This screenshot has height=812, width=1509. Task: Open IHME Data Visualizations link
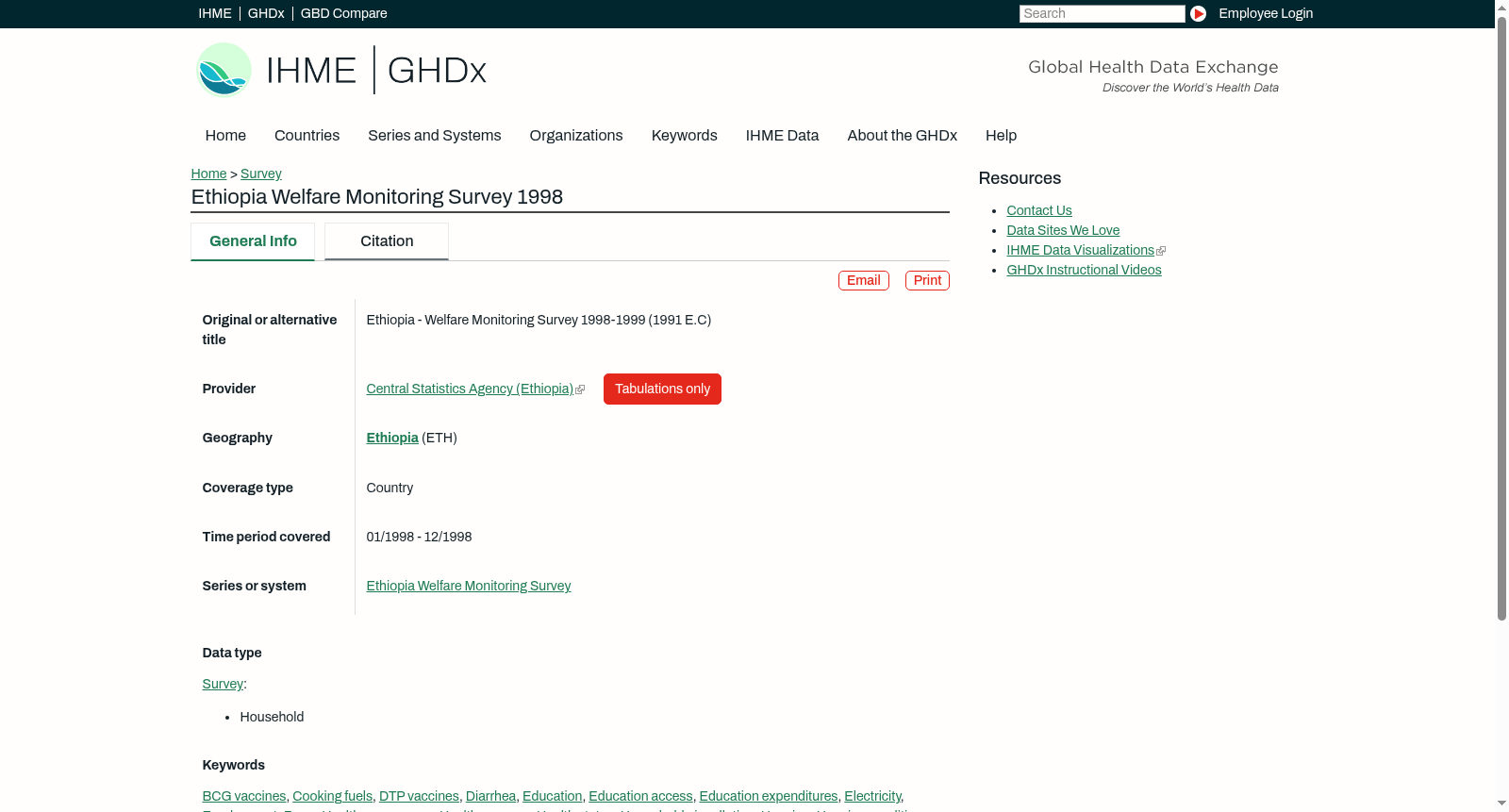point(1081,250)
